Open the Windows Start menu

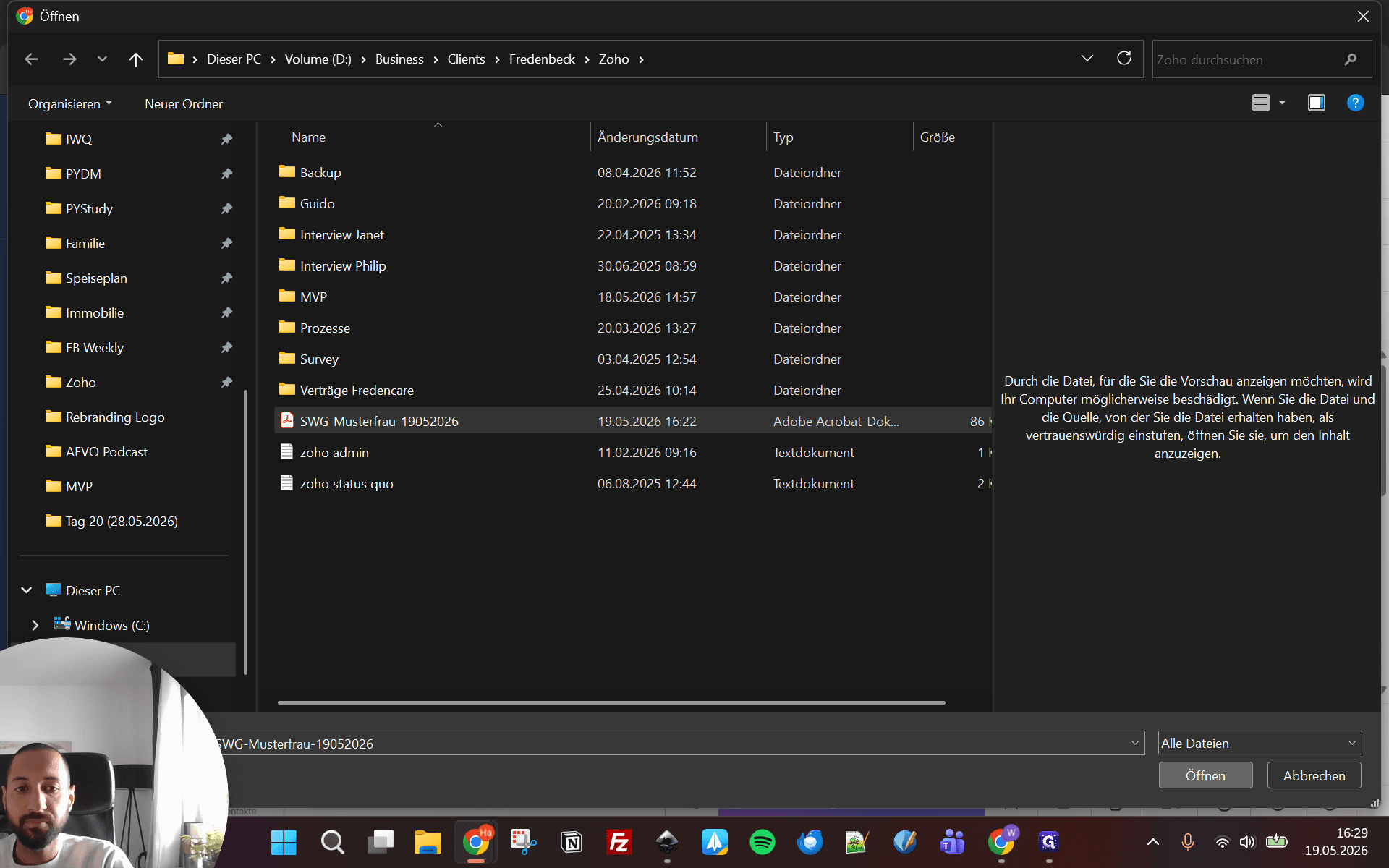[284, 841]
